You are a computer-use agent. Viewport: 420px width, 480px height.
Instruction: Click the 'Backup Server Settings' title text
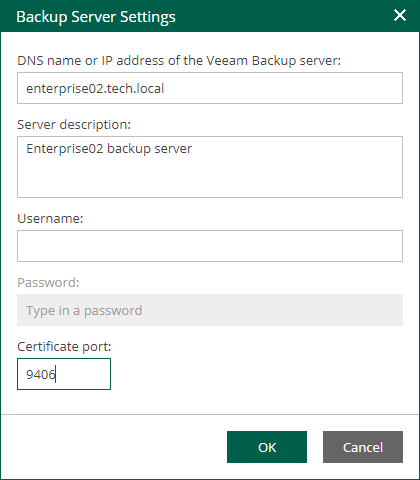coord(96,17)
